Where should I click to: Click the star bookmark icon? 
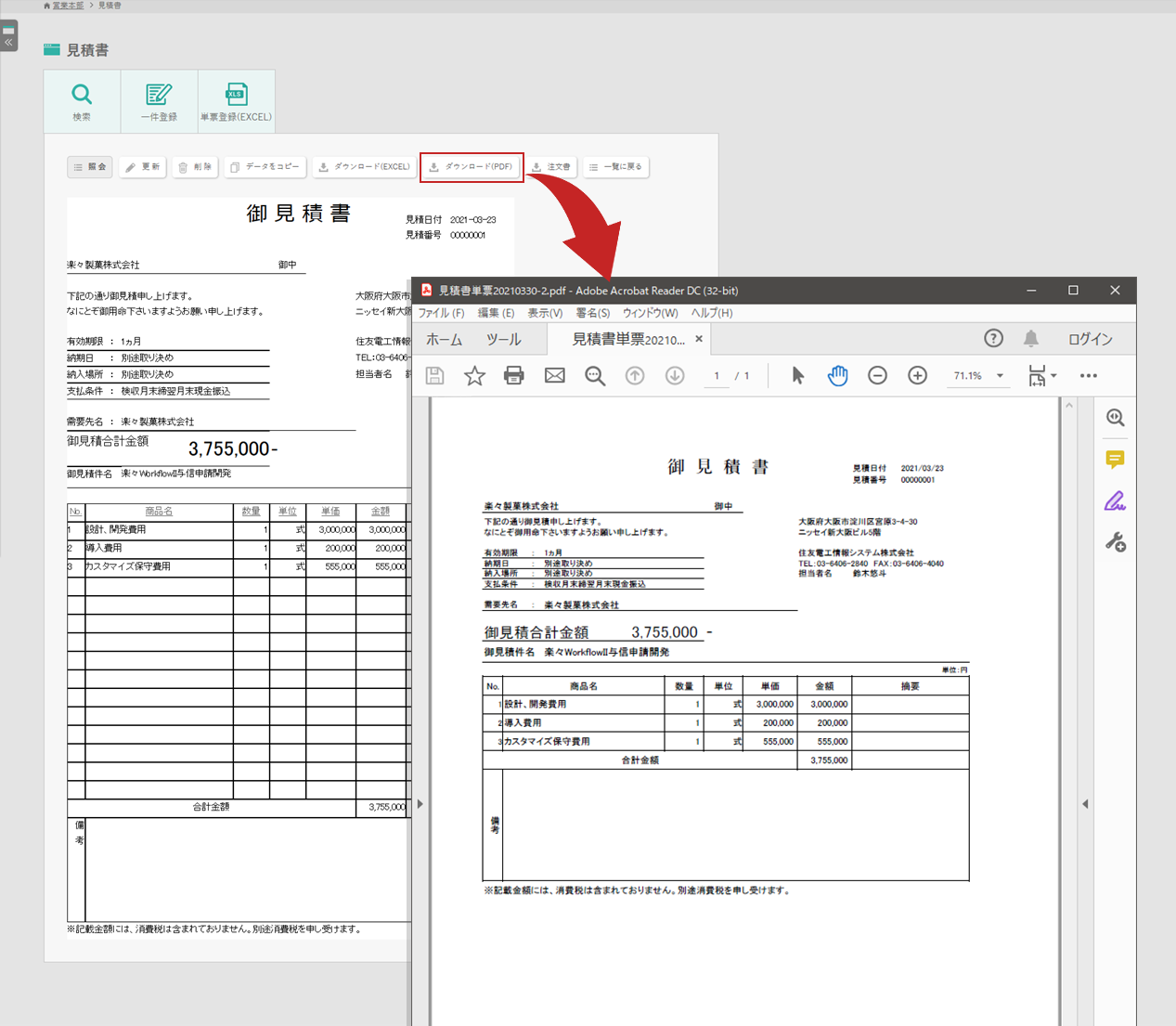point(474,375)
